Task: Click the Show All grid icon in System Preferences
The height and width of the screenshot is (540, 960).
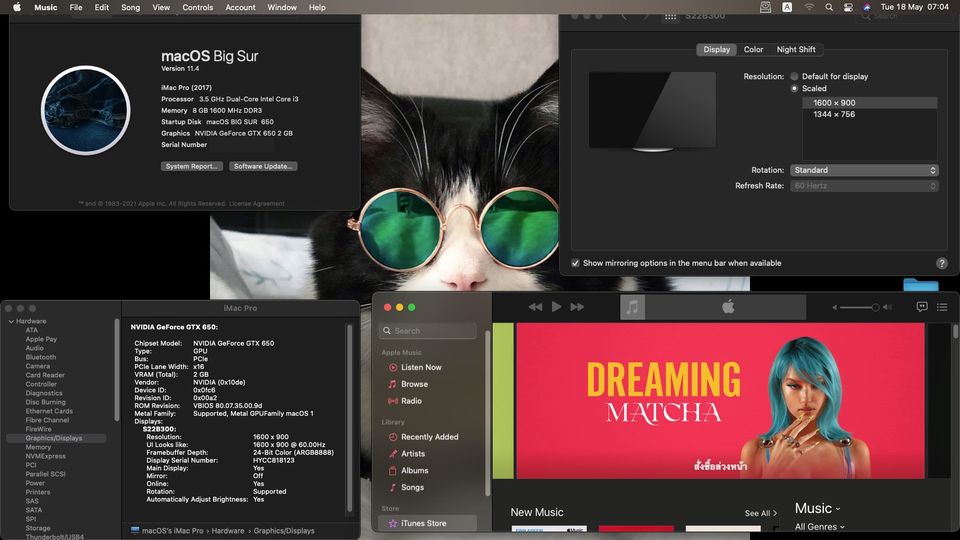Action: pos(670,17)
